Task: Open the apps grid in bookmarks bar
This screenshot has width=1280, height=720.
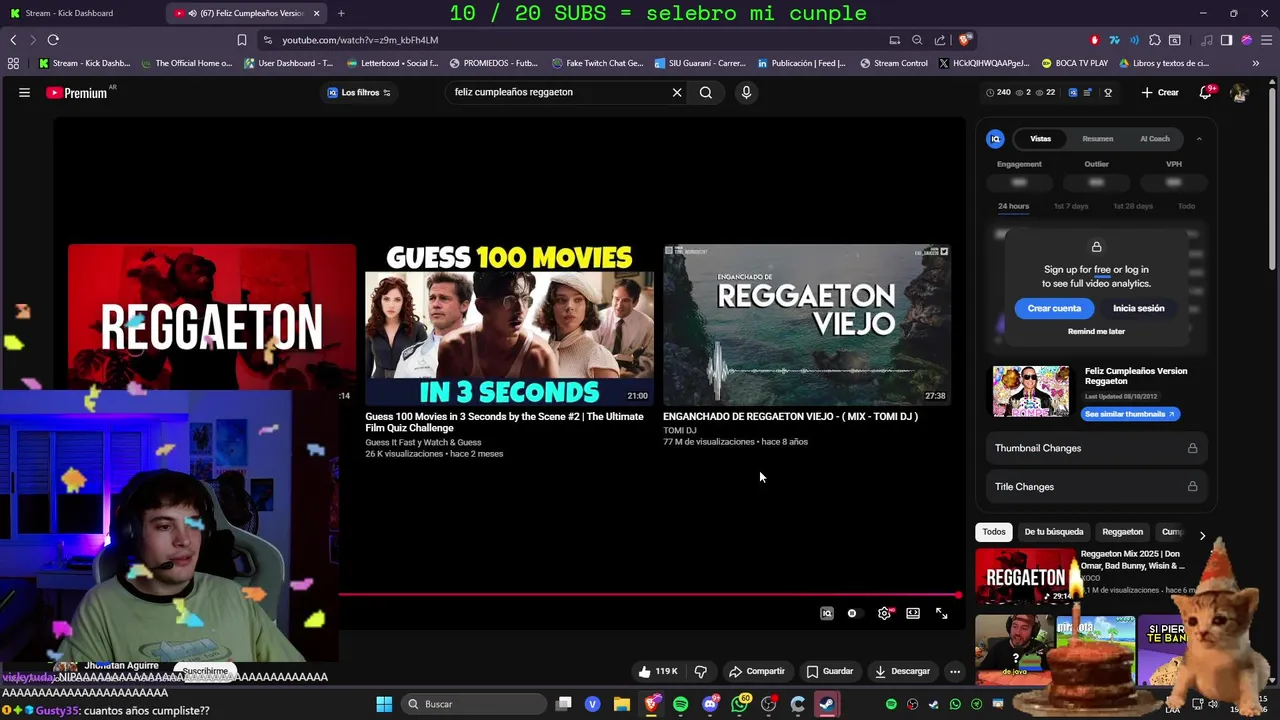Action: pos(13,63)
